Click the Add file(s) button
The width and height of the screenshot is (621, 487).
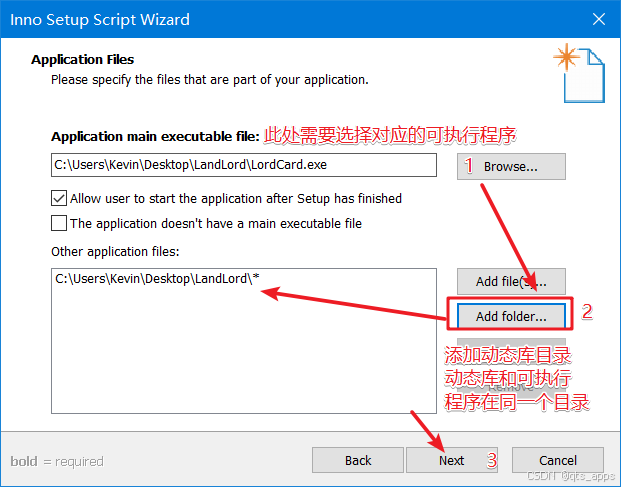[511, 282]
